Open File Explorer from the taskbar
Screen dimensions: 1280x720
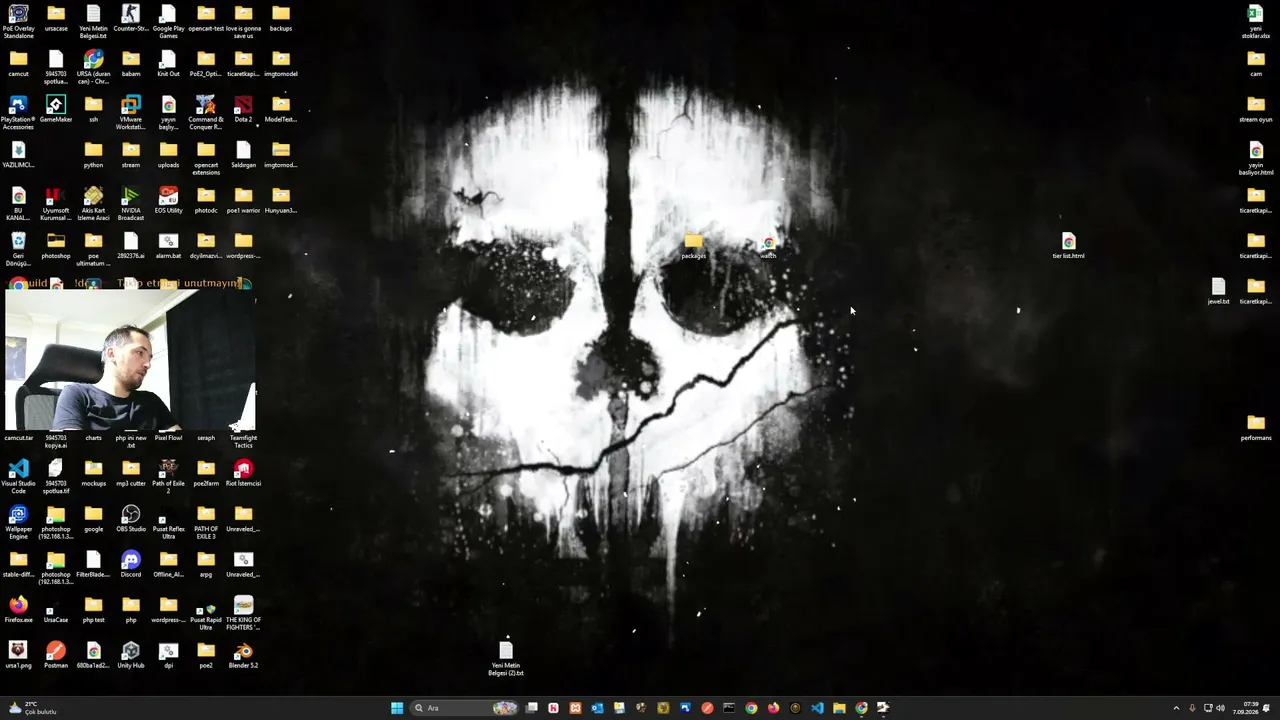click(x=839, y=708)
